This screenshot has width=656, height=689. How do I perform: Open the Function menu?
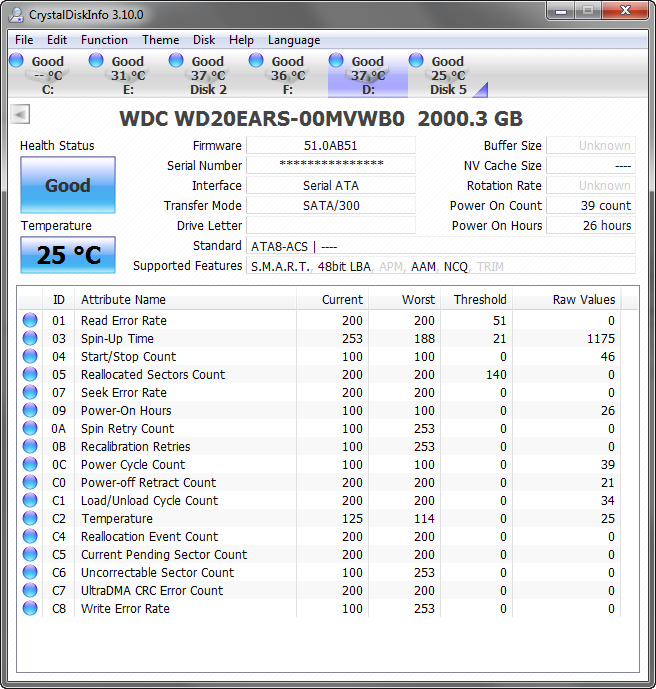(104, 40)
